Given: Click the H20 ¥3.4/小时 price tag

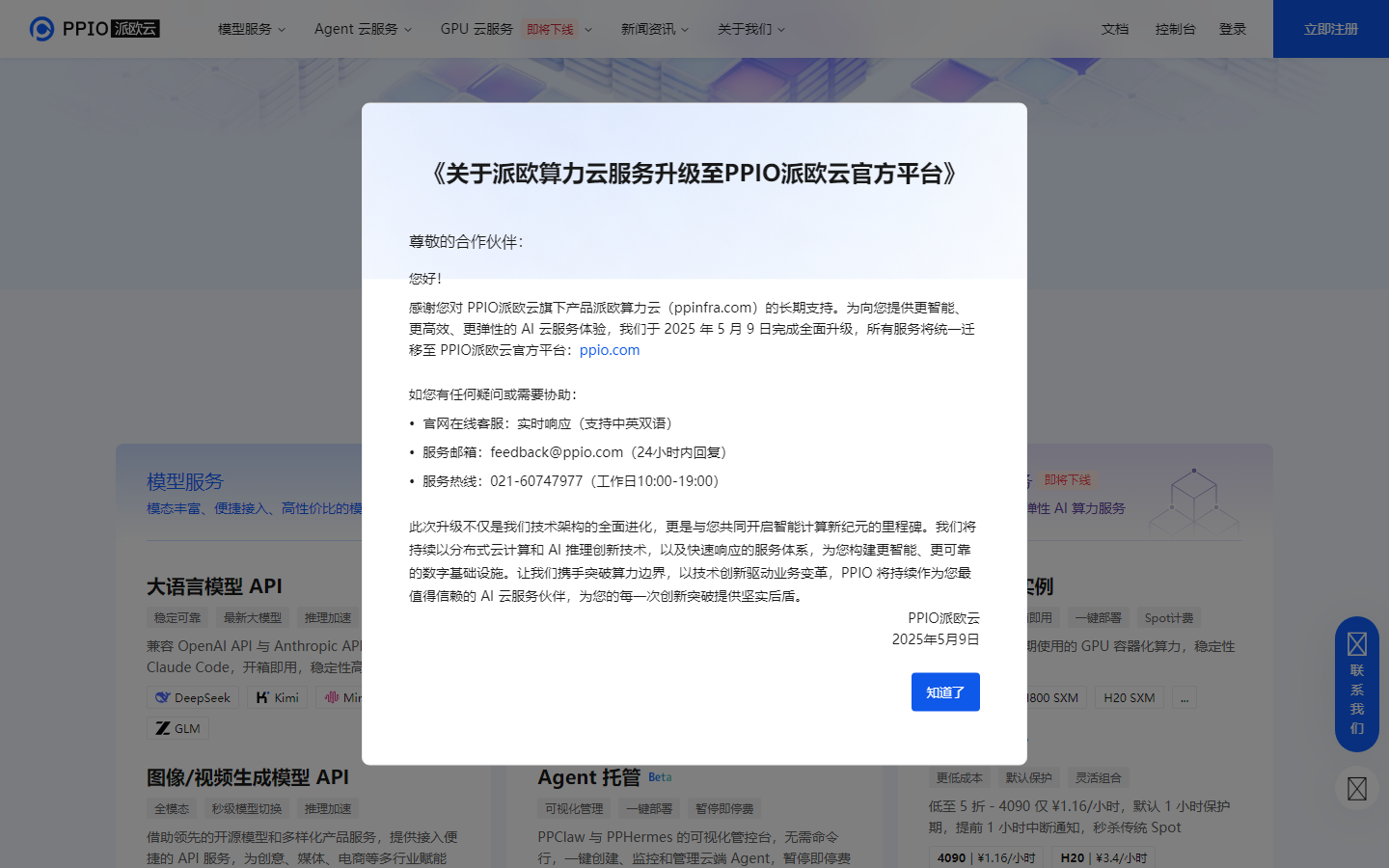Looking at the screenshot, I should (1103, 857).
